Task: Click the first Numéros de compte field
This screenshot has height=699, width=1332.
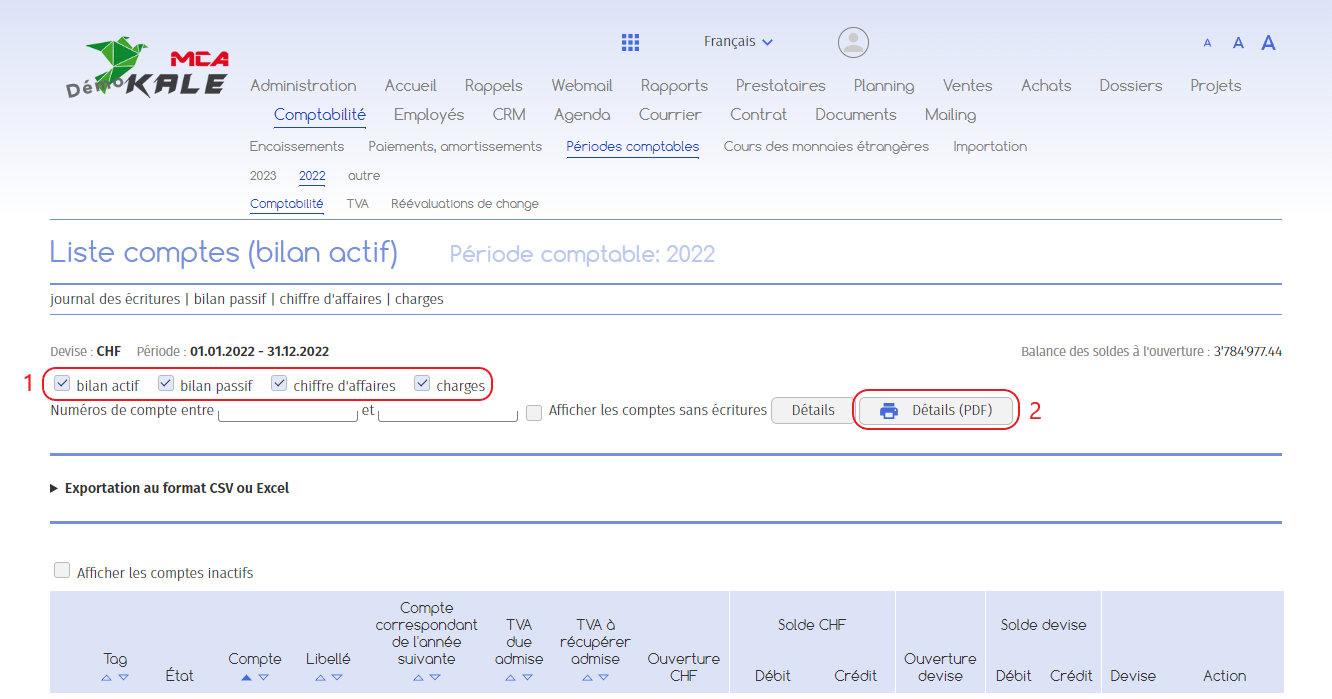Action: [287, 412]
